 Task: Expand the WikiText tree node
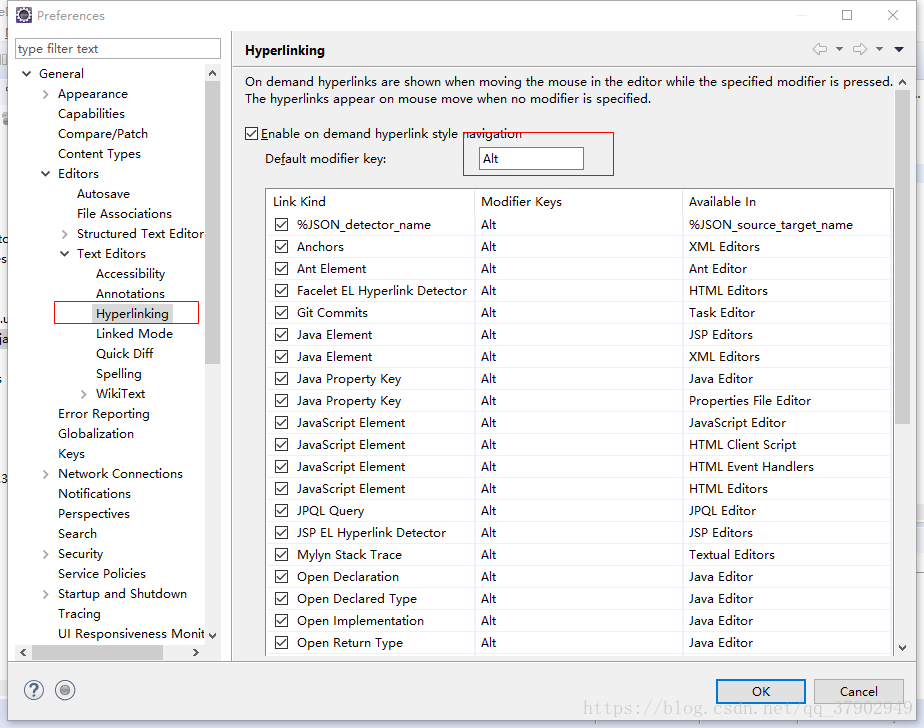pos(83,394)
